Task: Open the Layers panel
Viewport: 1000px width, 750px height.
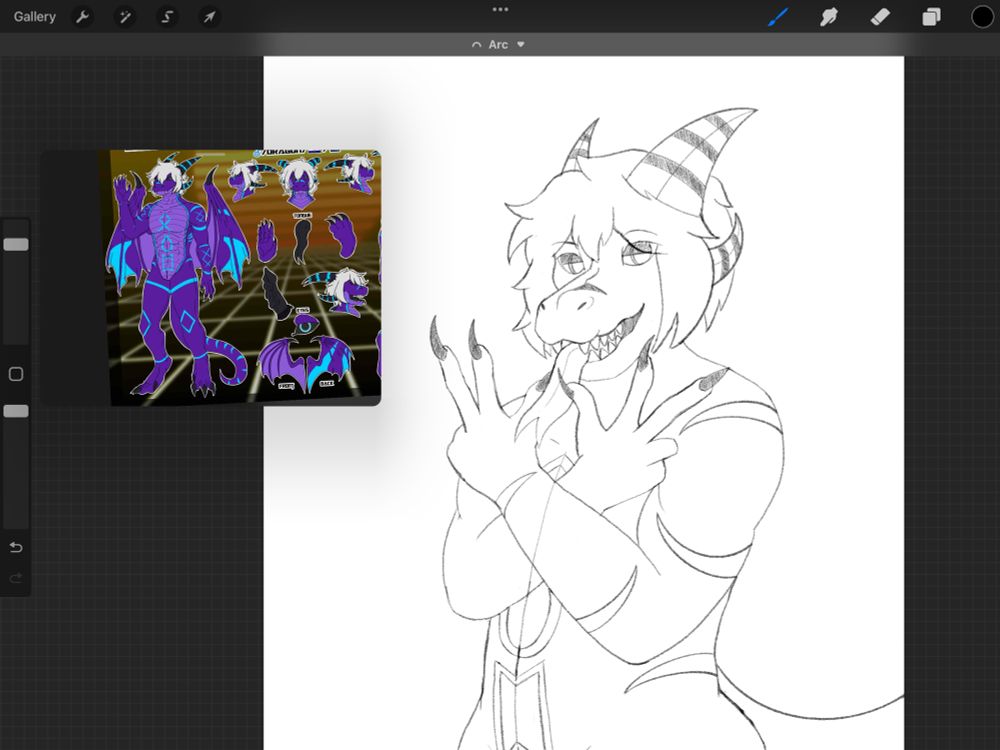Action: click(931, 17)
